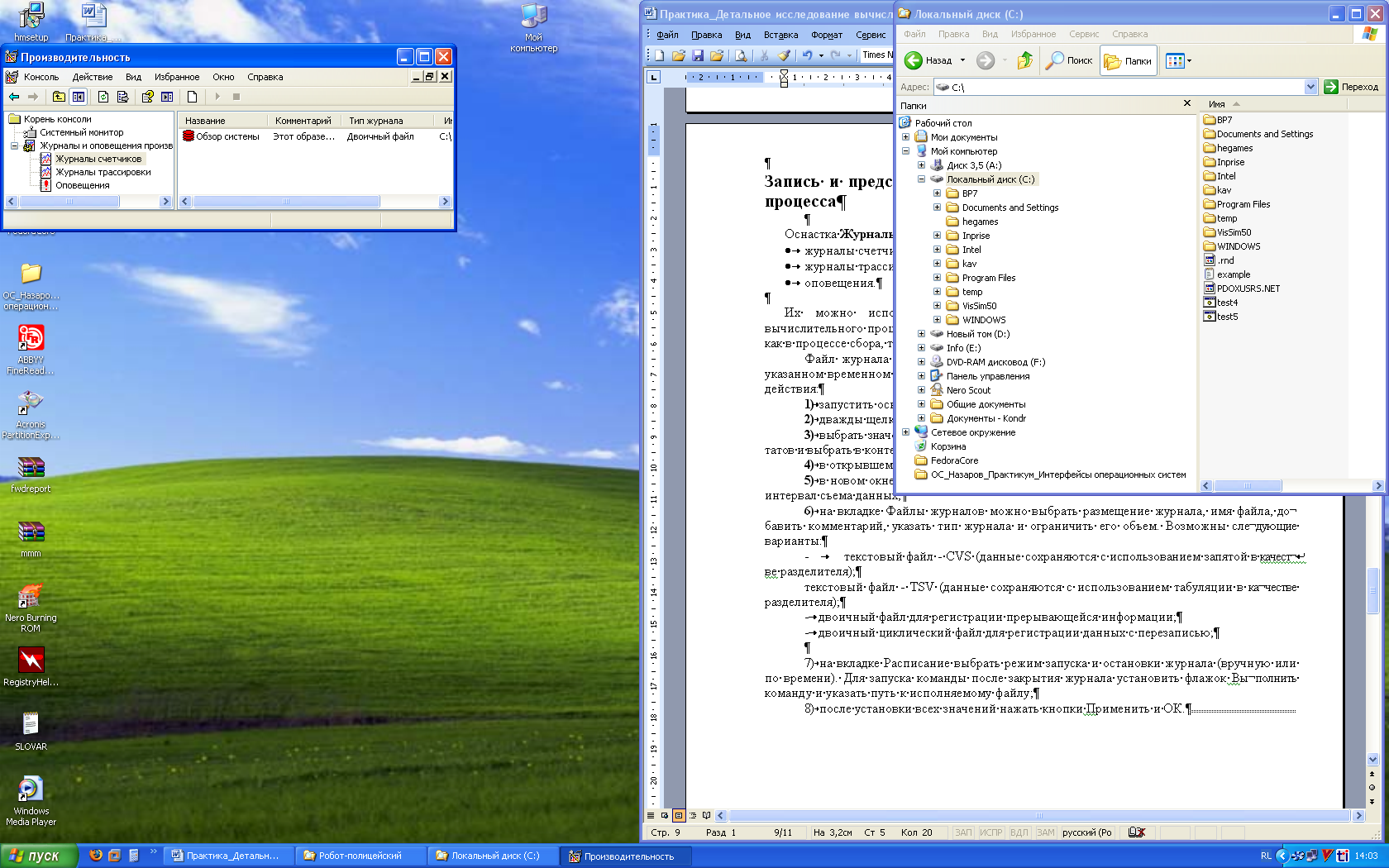
Task: Click the Format Painter brush icon in Word
Action: click(x=784, y=55)
